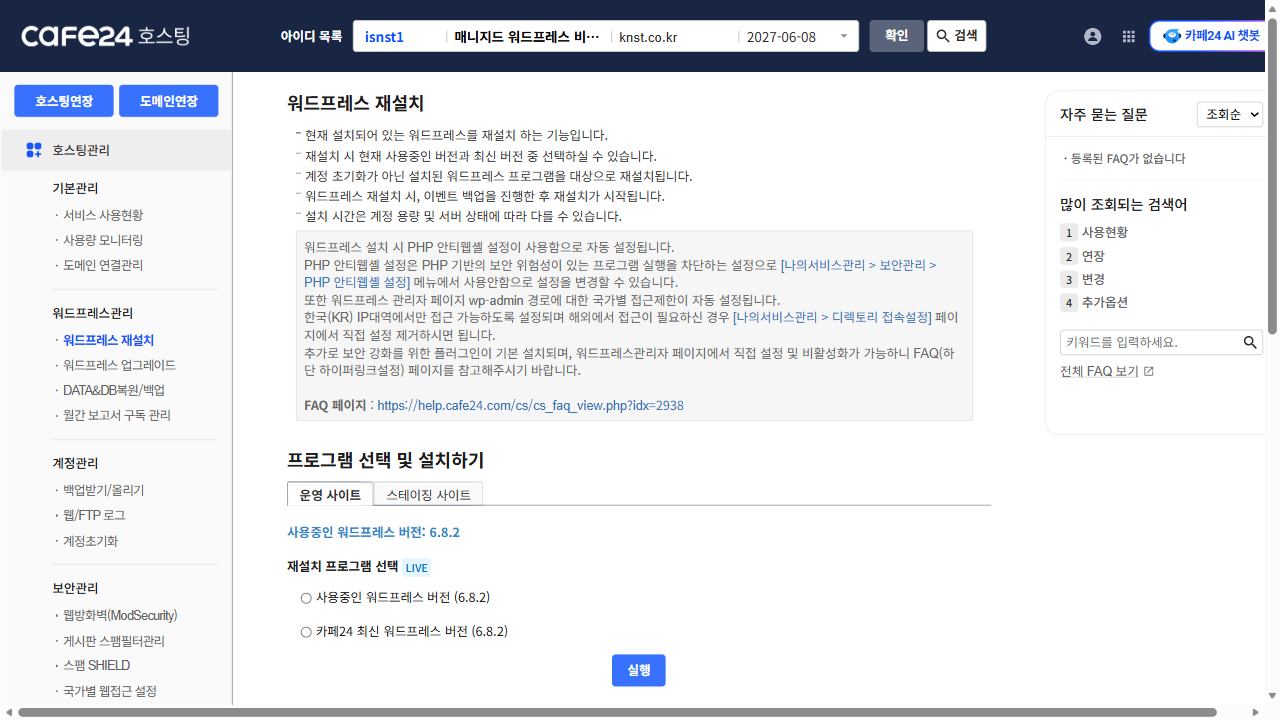
Task: Open 월간 보고서 구독 관리 menu item
Action: (x=116, y=415)
